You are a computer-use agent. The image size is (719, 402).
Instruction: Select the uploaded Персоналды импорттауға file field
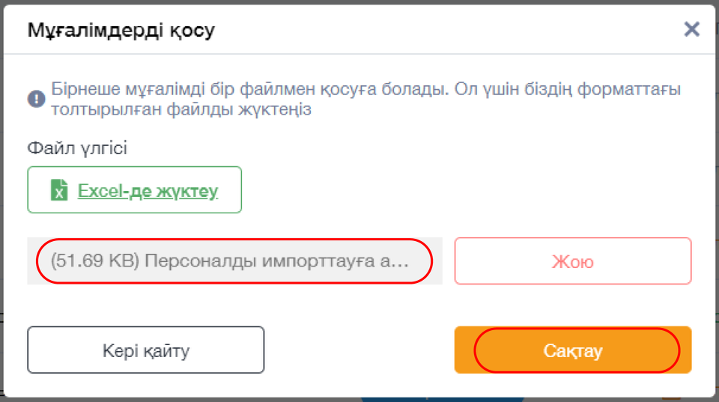coord(234,262)
